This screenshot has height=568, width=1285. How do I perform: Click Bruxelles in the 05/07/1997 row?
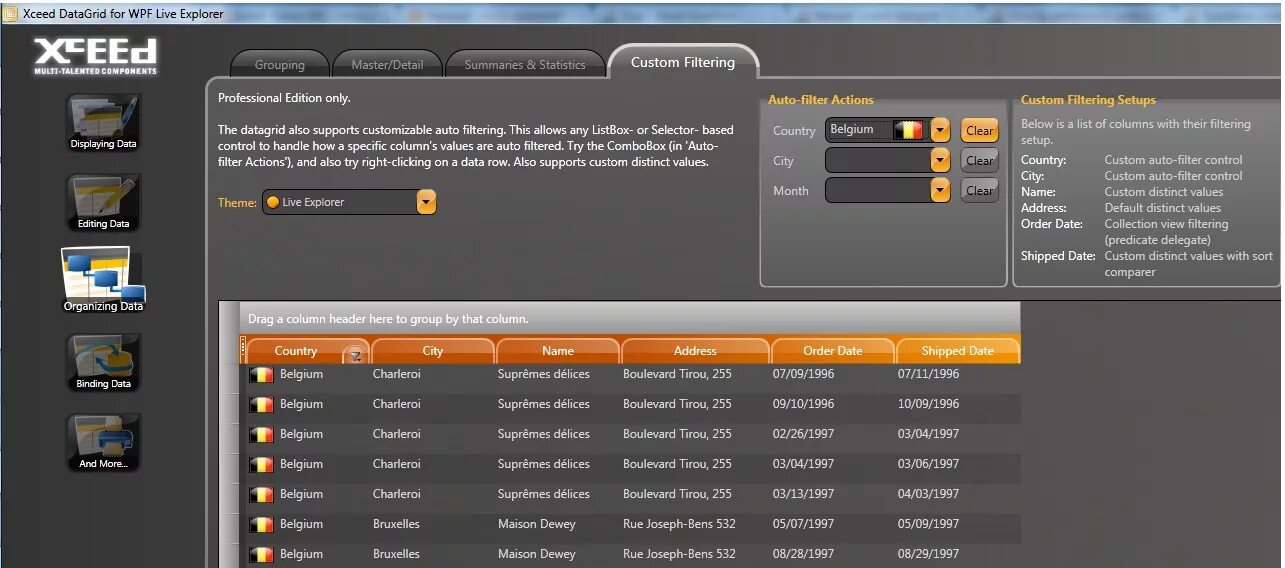pos(396,524)
